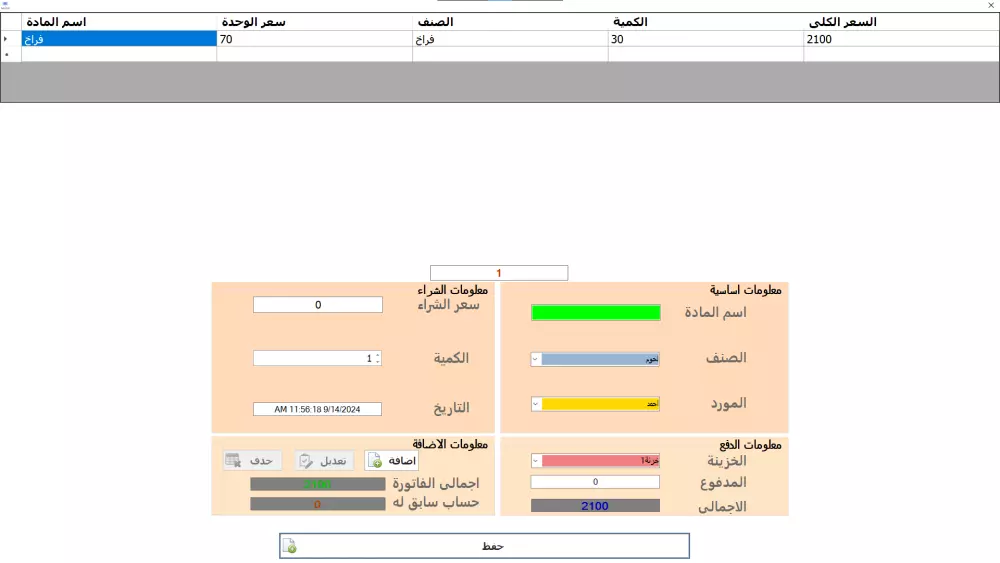
Task: Click the document icon on the حفظ button
Action: (x=290, y=546)
